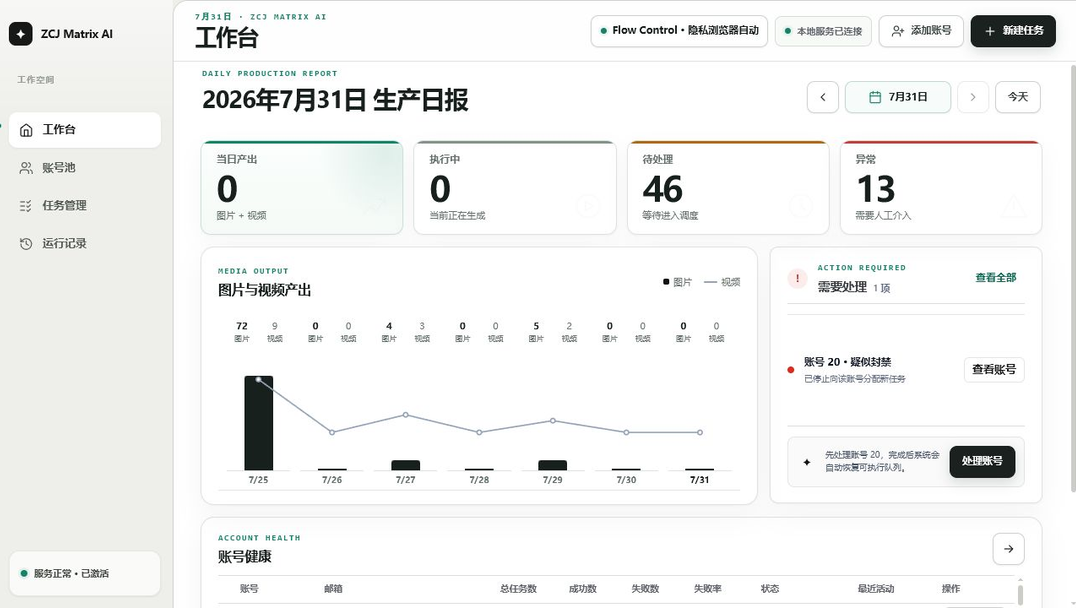
Task: Click the 7/25 black bar in chart
Action: (259, 423)
